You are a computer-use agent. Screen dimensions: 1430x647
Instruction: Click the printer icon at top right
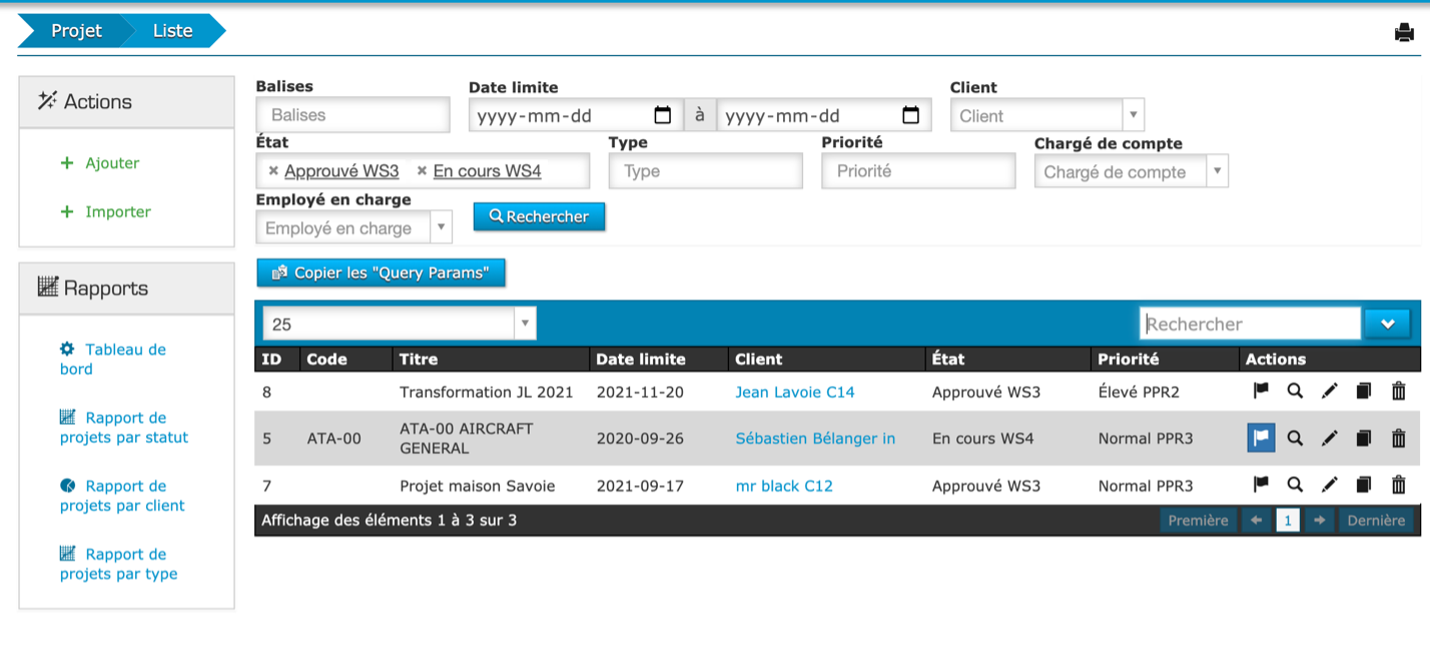(1404, 33)
